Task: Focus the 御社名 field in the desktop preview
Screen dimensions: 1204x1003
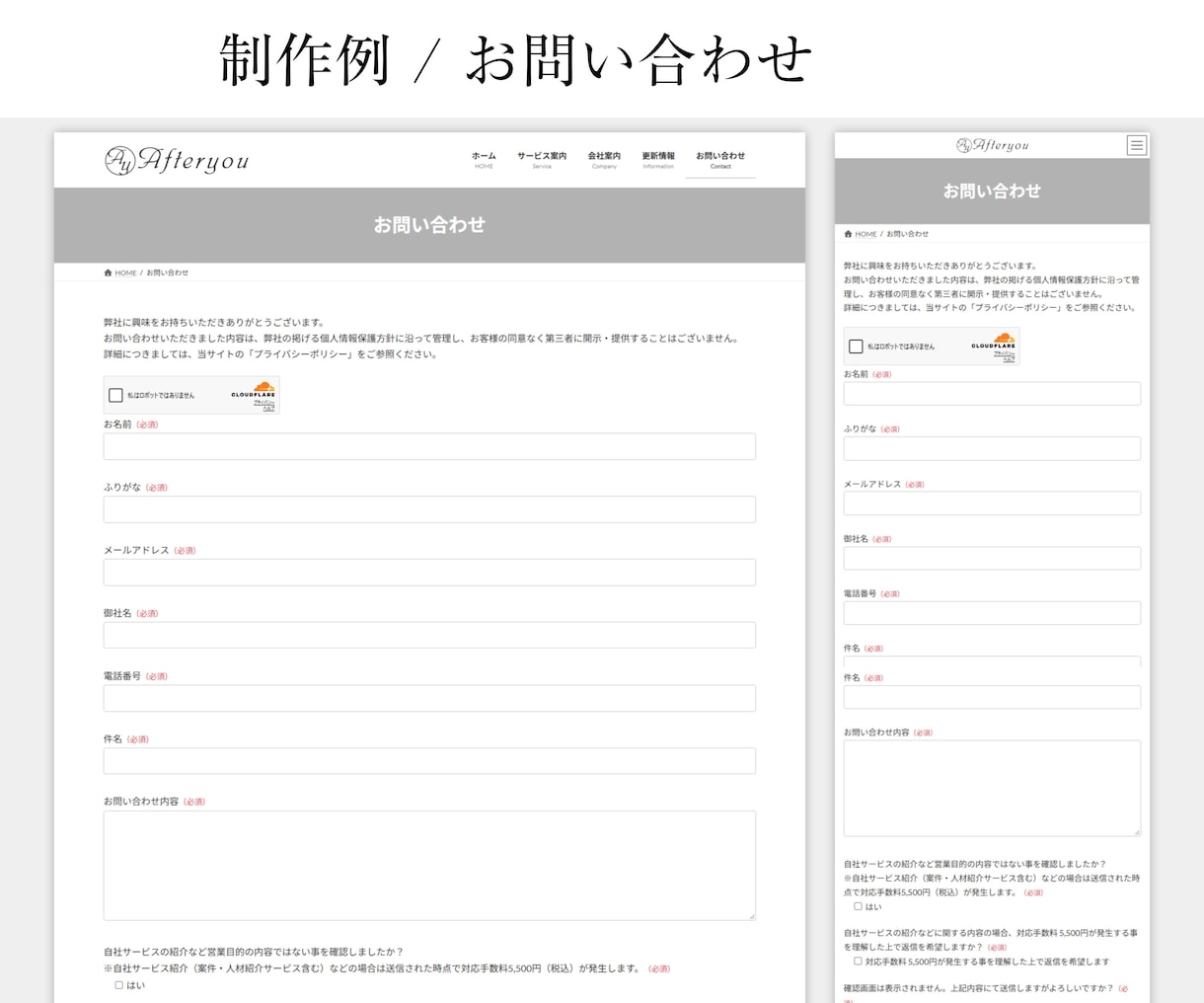Action: [429, 635]
